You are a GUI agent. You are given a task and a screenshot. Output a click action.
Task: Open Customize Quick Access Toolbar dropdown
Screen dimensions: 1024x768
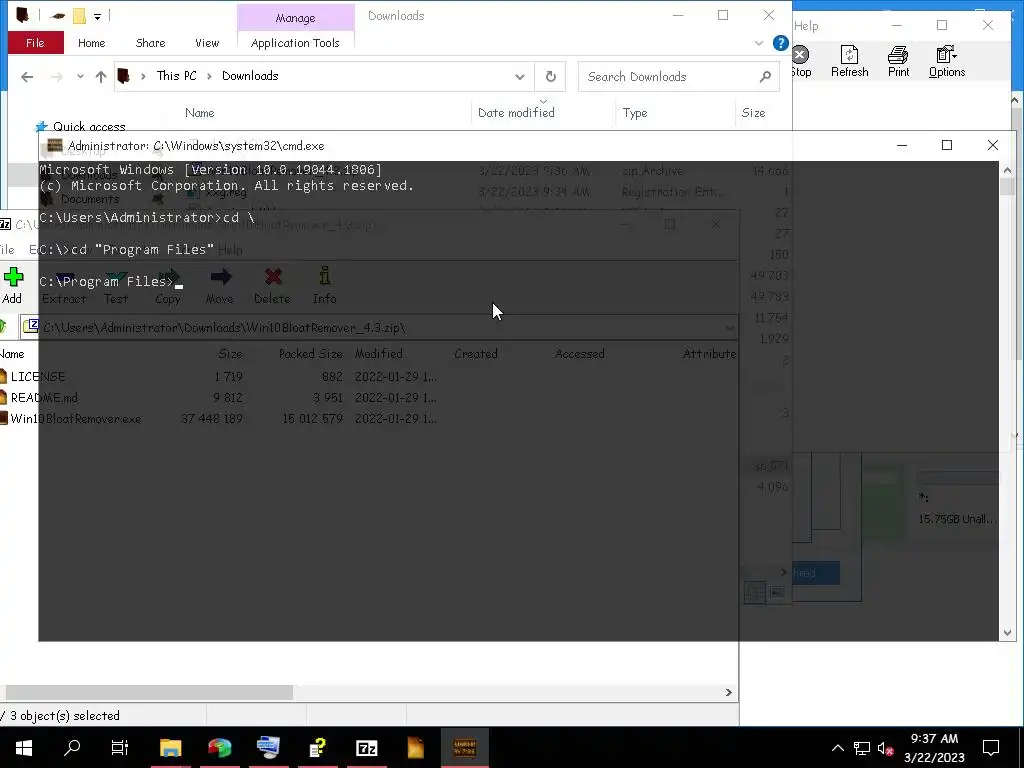click(x=97, y=16)
